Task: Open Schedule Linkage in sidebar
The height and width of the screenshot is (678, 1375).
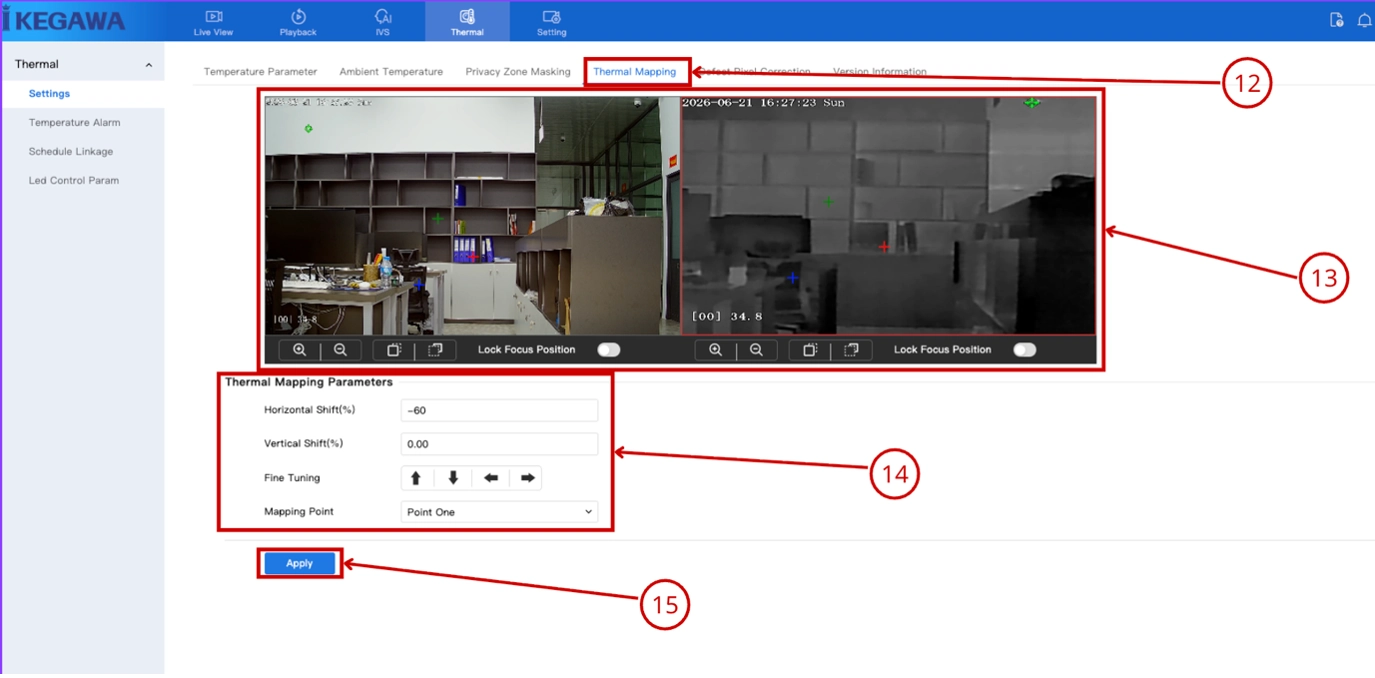Action: pos(71,152)
